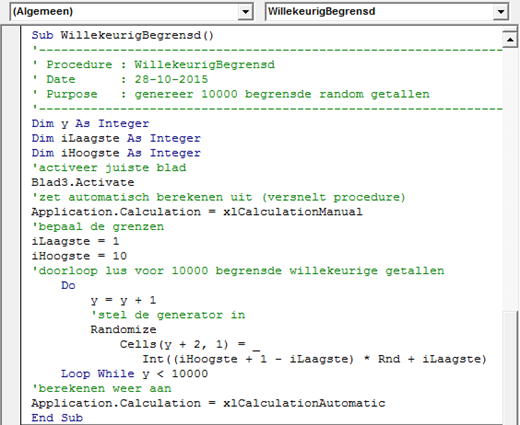Click the comment 'bepaal de grenzen'
The height and width of the screenshot is (425, 520).
pyautogui.click(x=98, y=227)
